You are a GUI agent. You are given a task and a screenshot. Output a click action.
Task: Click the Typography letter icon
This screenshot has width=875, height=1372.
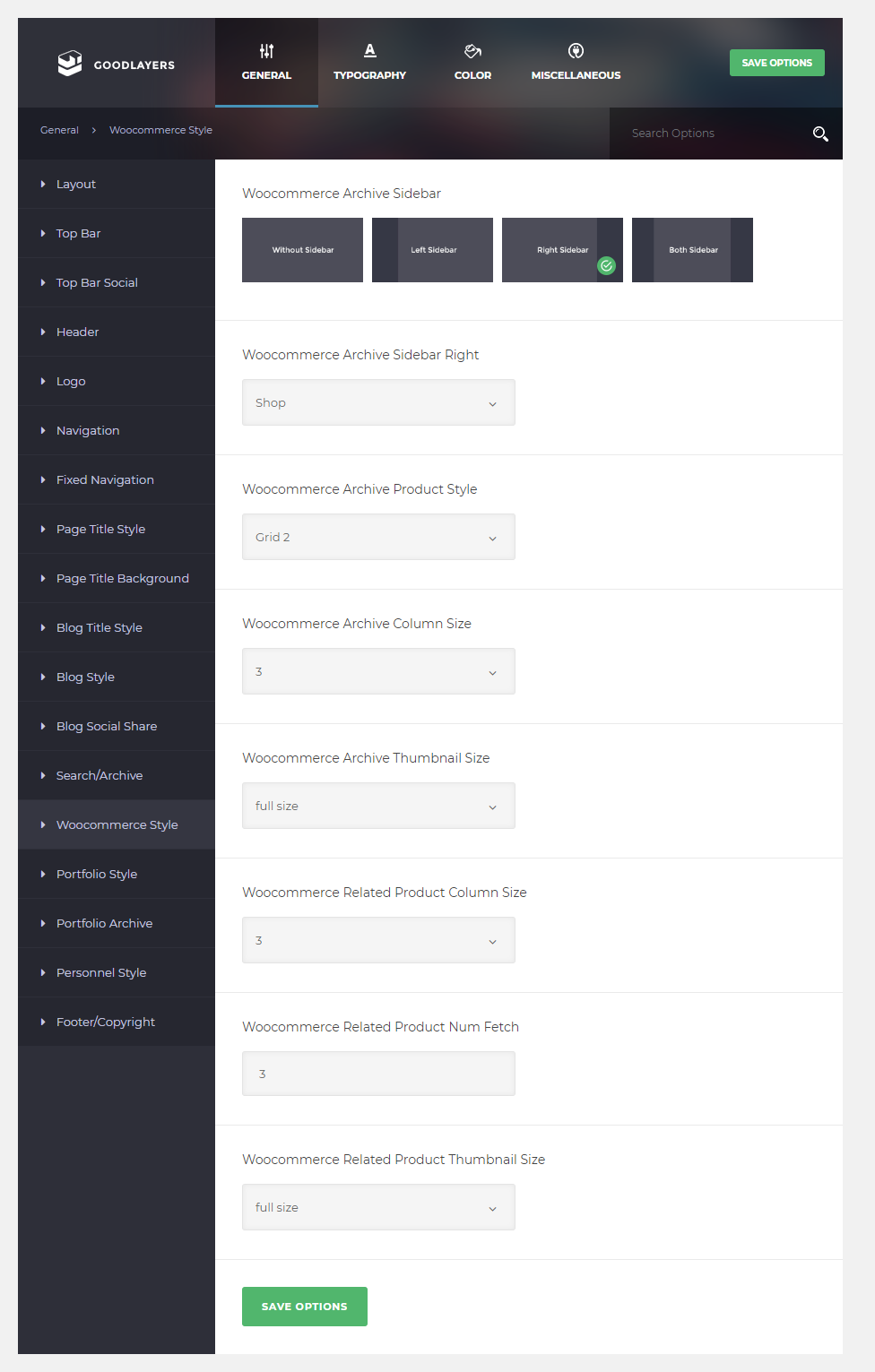(369, 51)
